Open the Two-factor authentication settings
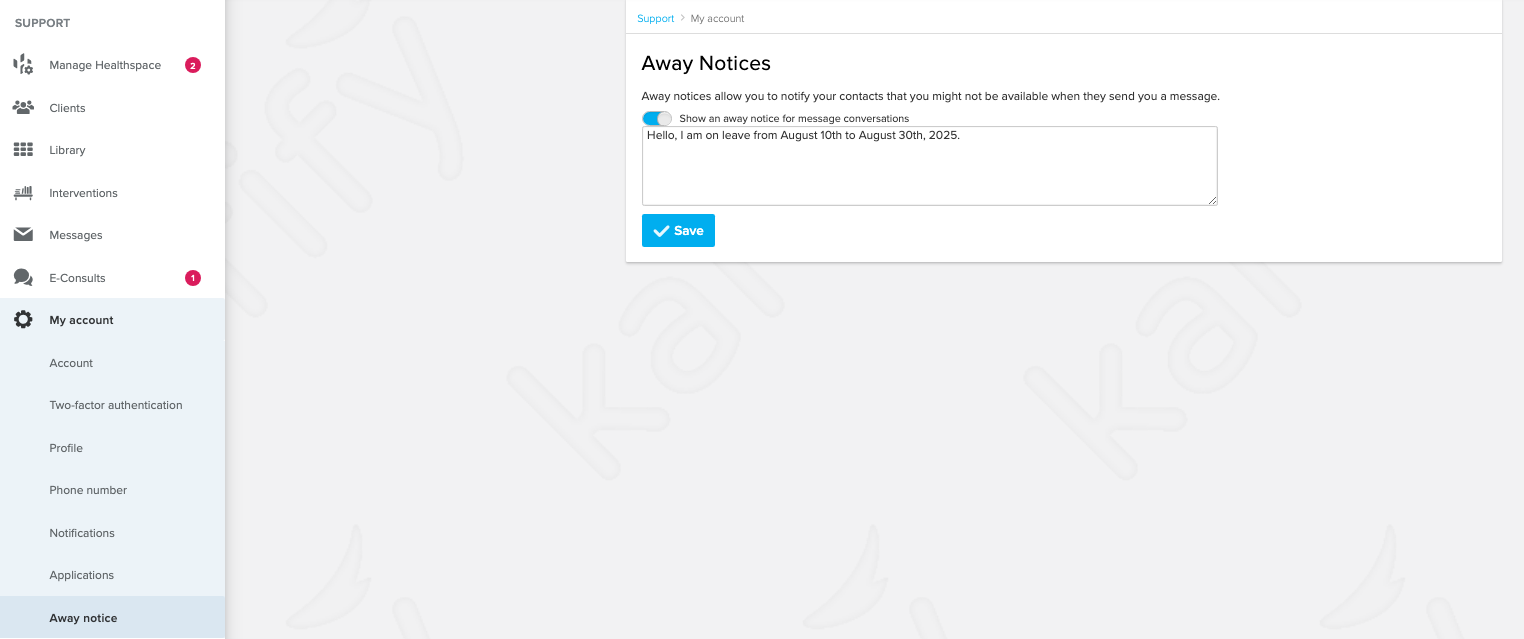The image size is (1524, 639). (x=116, y=405)
